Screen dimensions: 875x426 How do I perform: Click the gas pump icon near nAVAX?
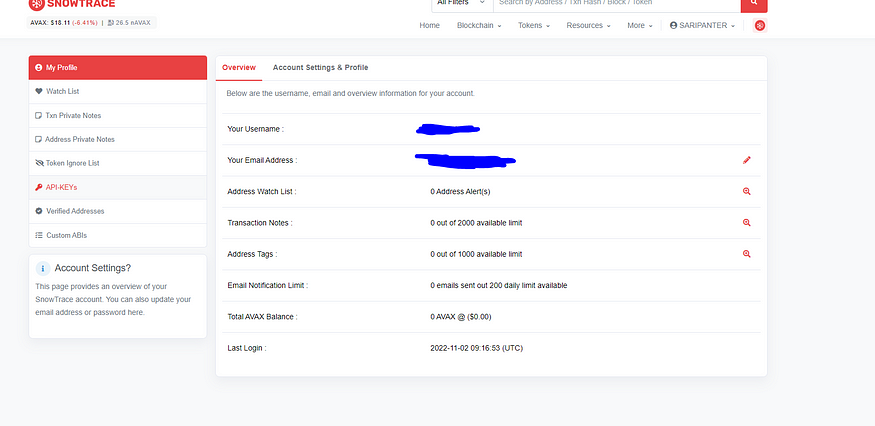coord(110,23)
